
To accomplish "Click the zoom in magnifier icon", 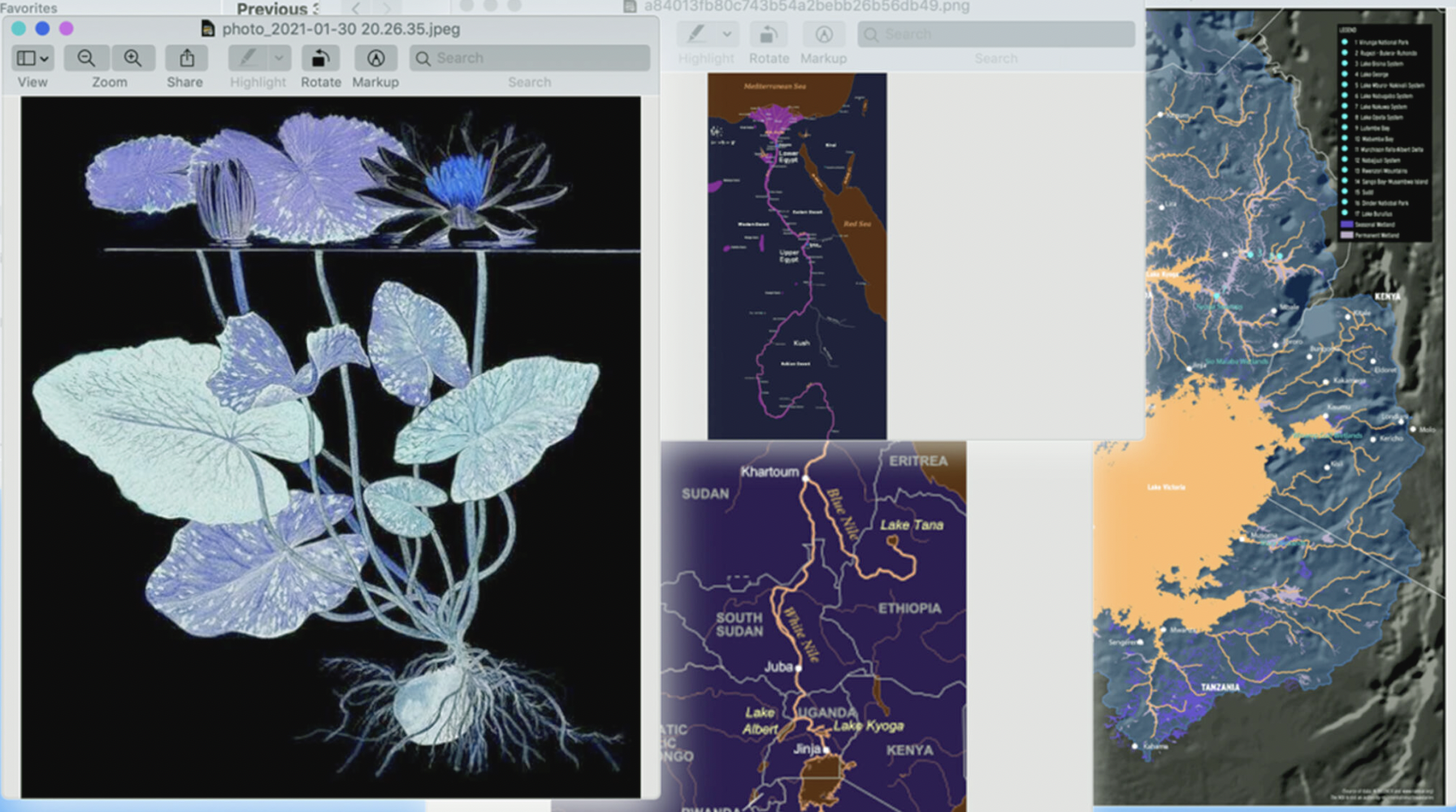I will [132, 58].
